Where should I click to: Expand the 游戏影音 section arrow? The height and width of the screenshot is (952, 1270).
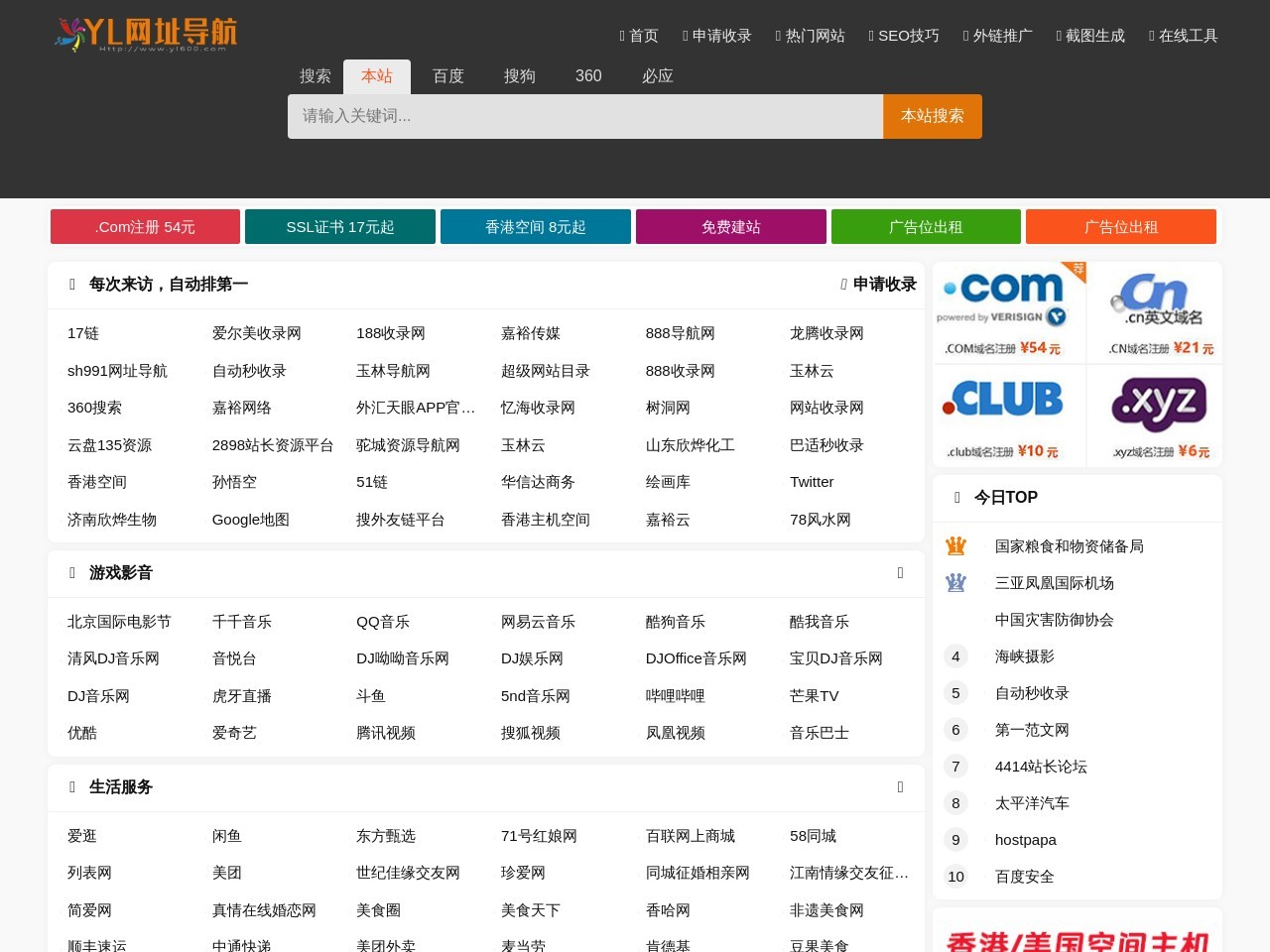(900, 573)
